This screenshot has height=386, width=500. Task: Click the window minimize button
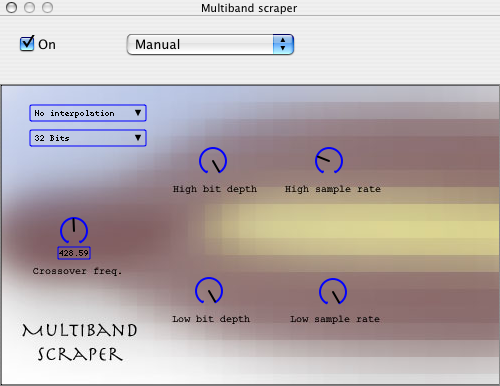[x=29, y=7]
